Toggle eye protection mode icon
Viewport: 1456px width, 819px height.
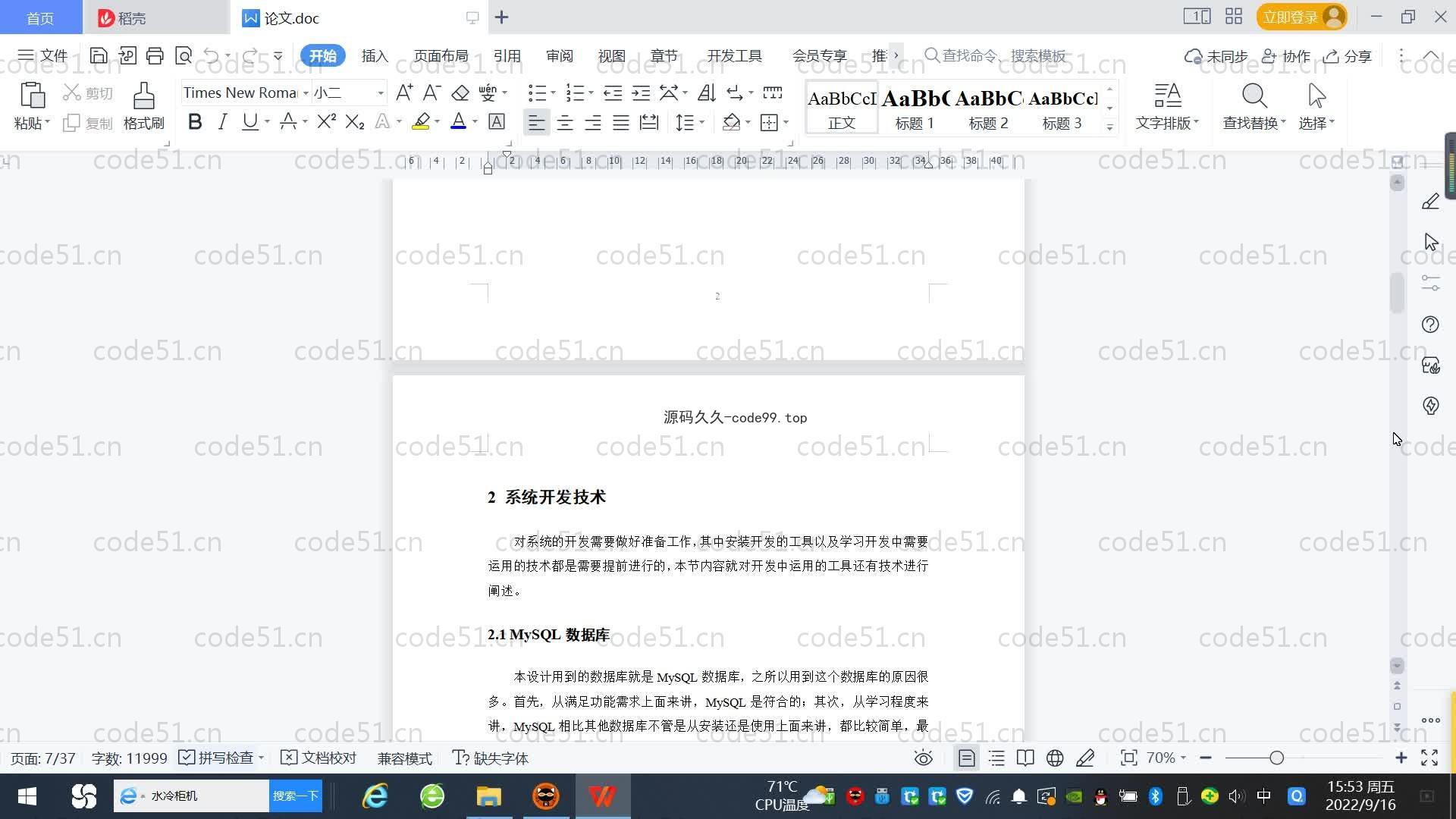click(923, 758)
